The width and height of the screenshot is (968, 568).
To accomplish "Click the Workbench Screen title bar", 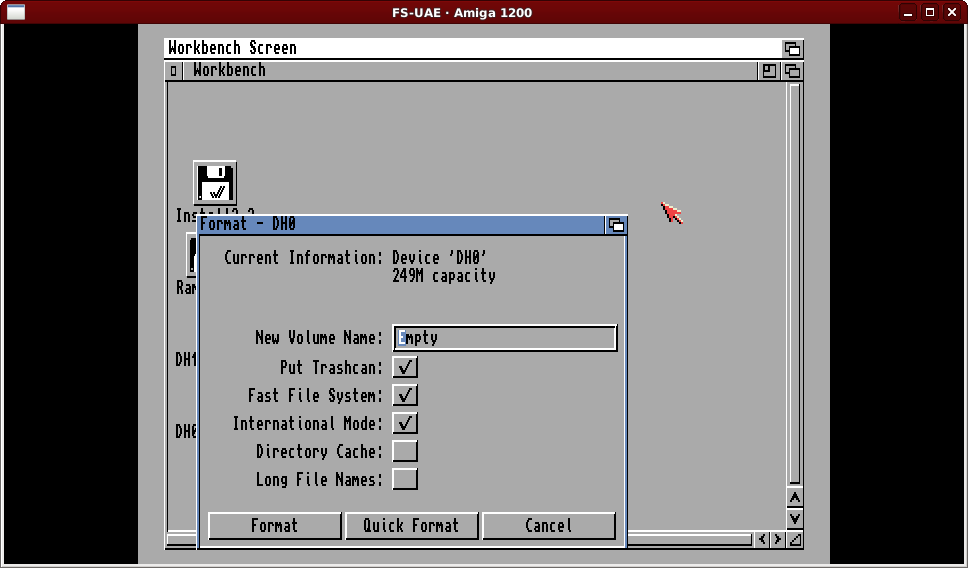I will point(473,48).
